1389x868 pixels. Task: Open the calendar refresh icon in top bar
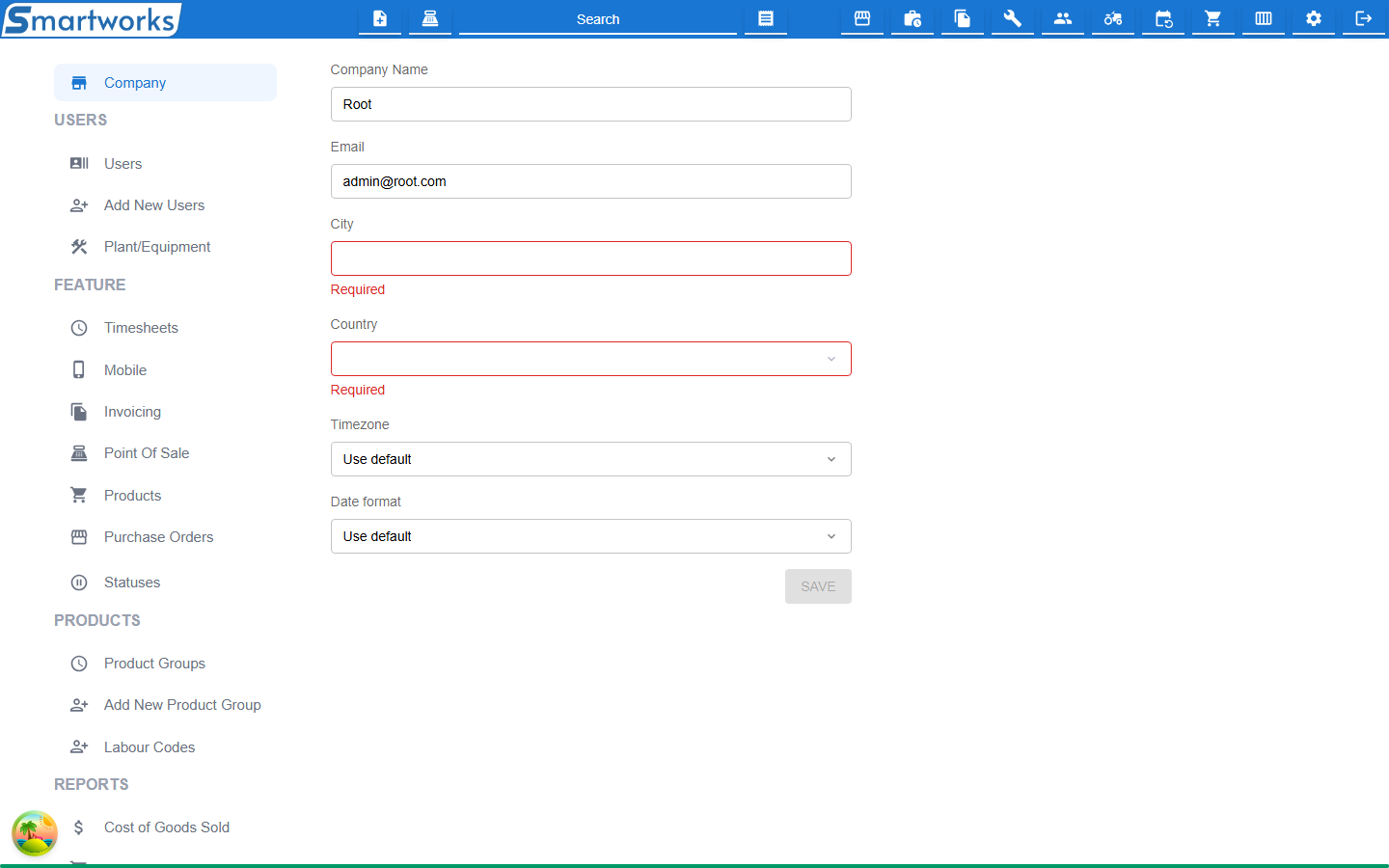pyautogui.click(x=1163, y=18)
